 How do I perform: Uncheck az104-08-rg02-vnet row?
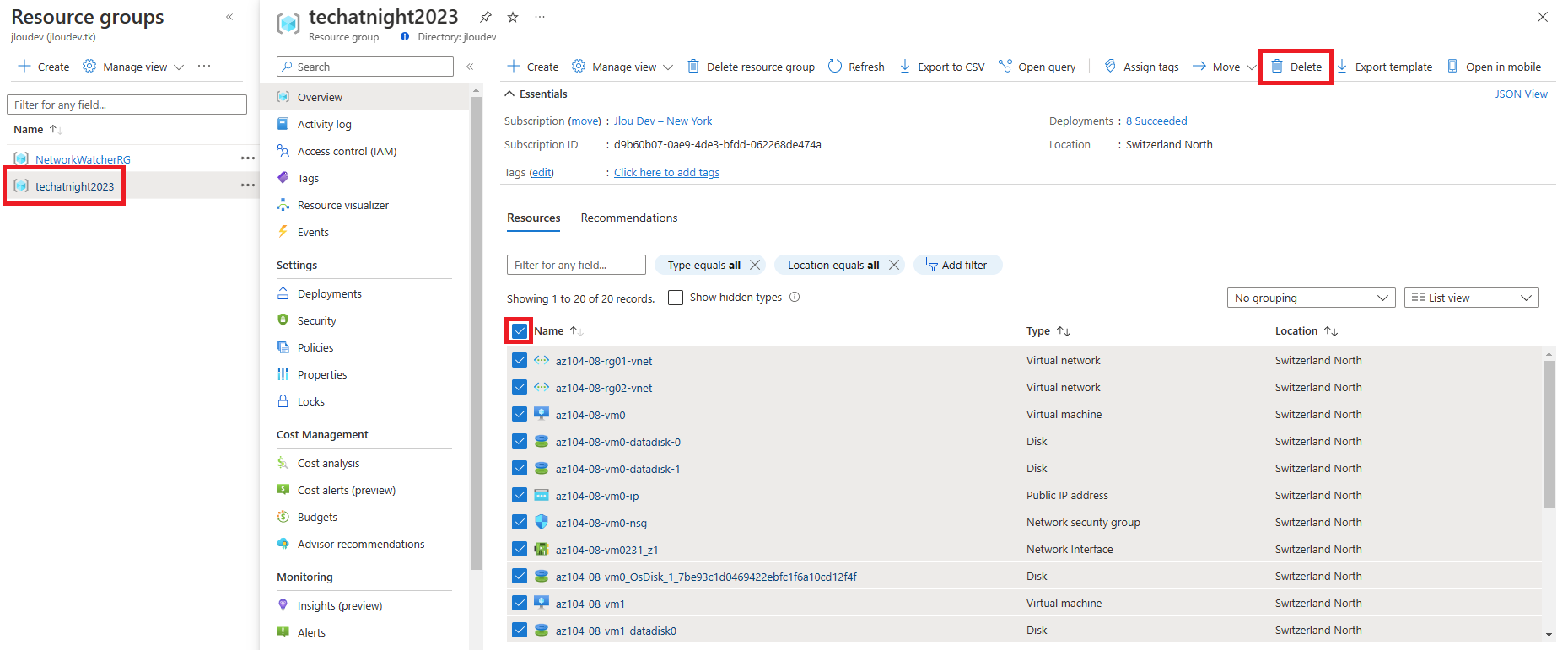(x=520, y=387)
